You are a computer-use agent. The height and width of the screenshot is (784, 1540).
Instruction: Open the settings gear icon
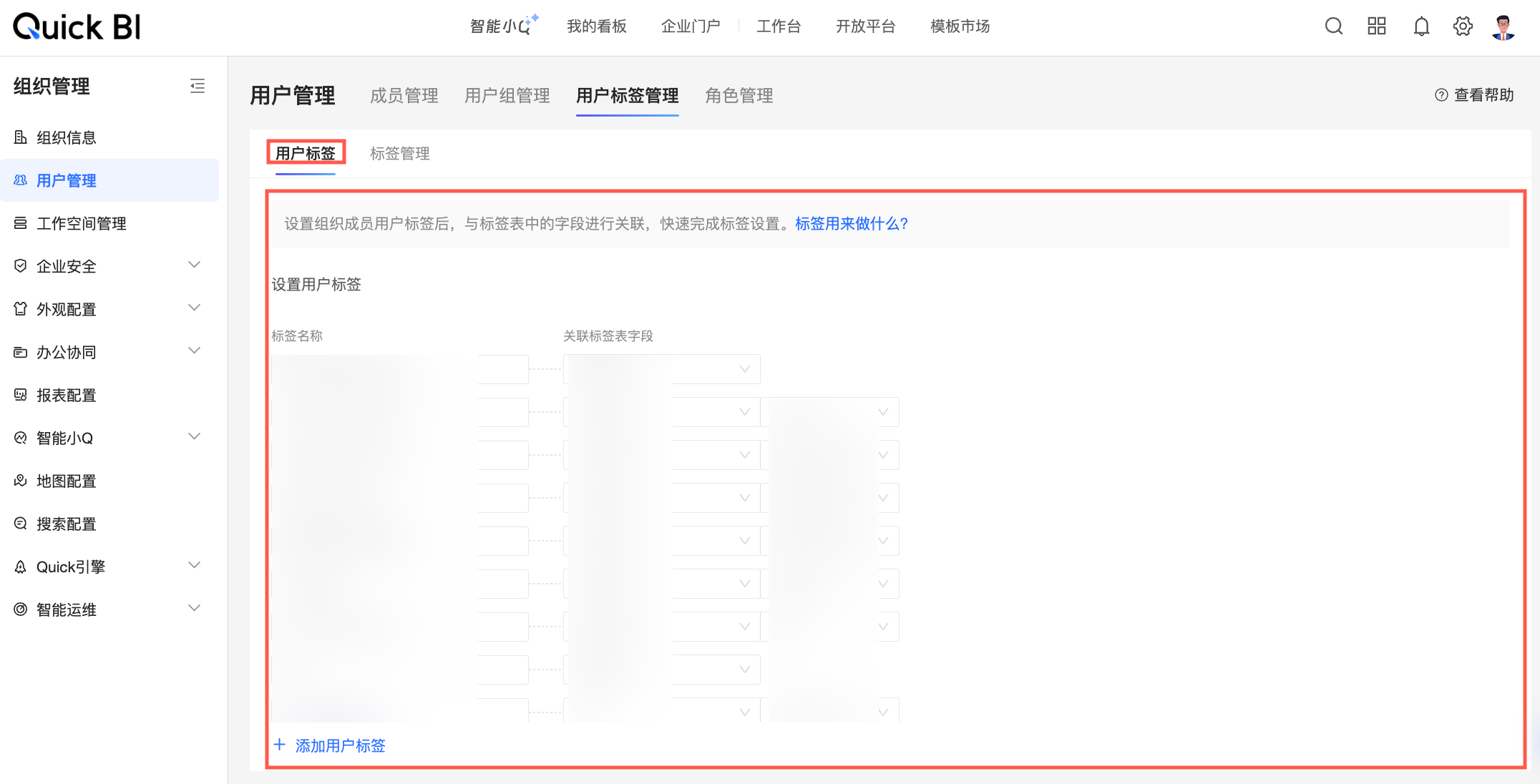1463,26
